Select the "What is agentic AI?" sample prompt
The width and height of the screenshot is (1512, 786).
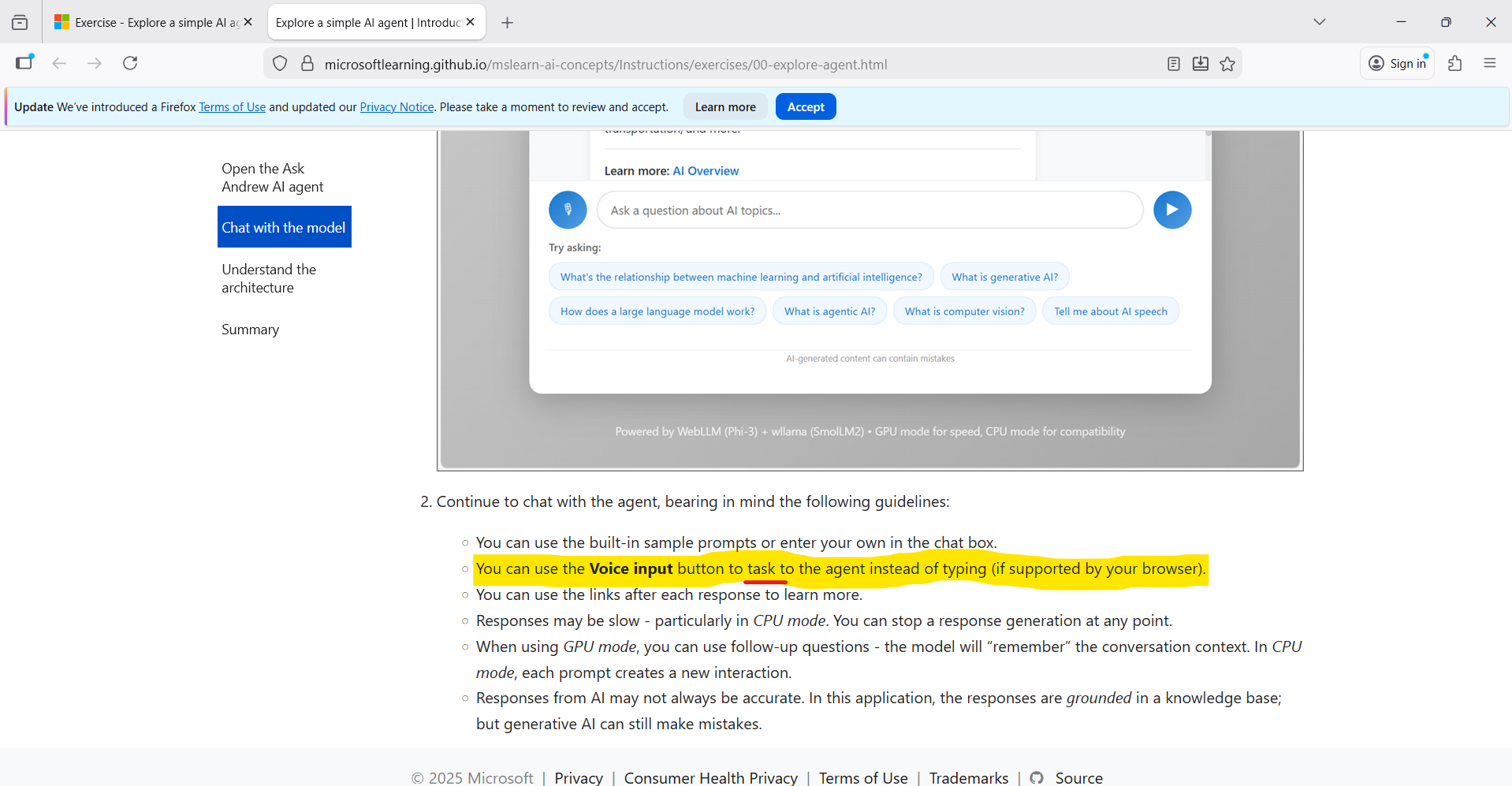coord(829,311)
